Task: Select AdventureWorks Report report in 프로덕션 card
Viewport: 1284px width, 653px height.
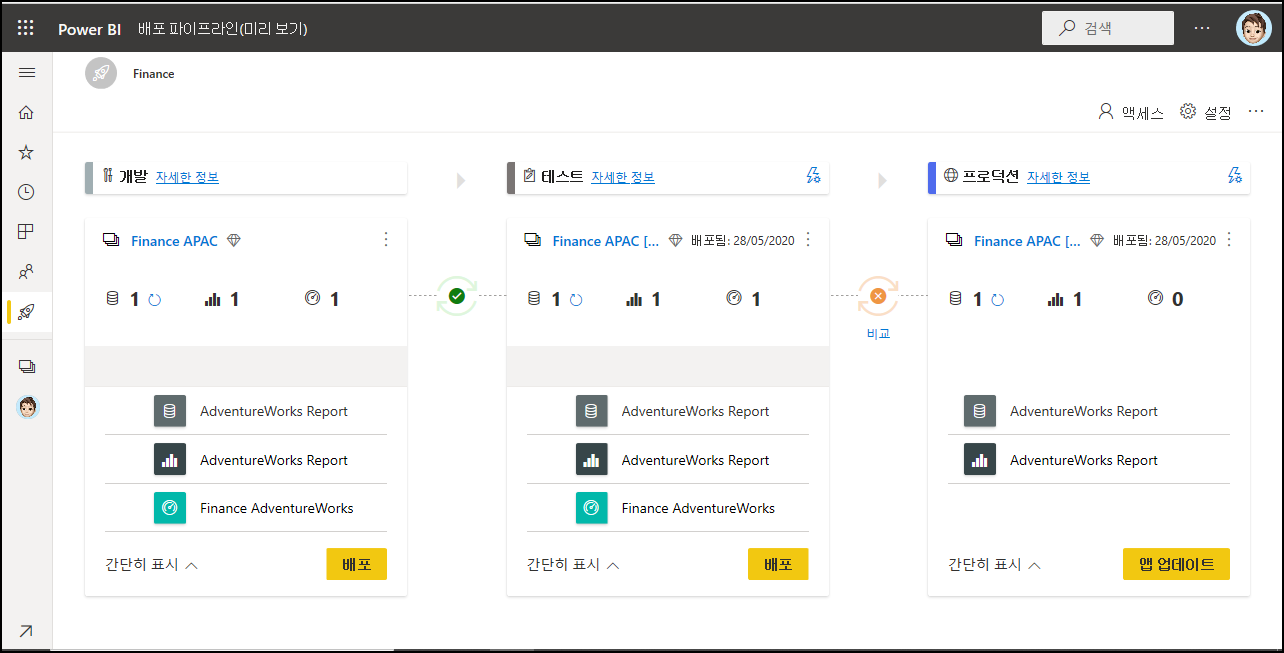Action: coord(1089,460)
